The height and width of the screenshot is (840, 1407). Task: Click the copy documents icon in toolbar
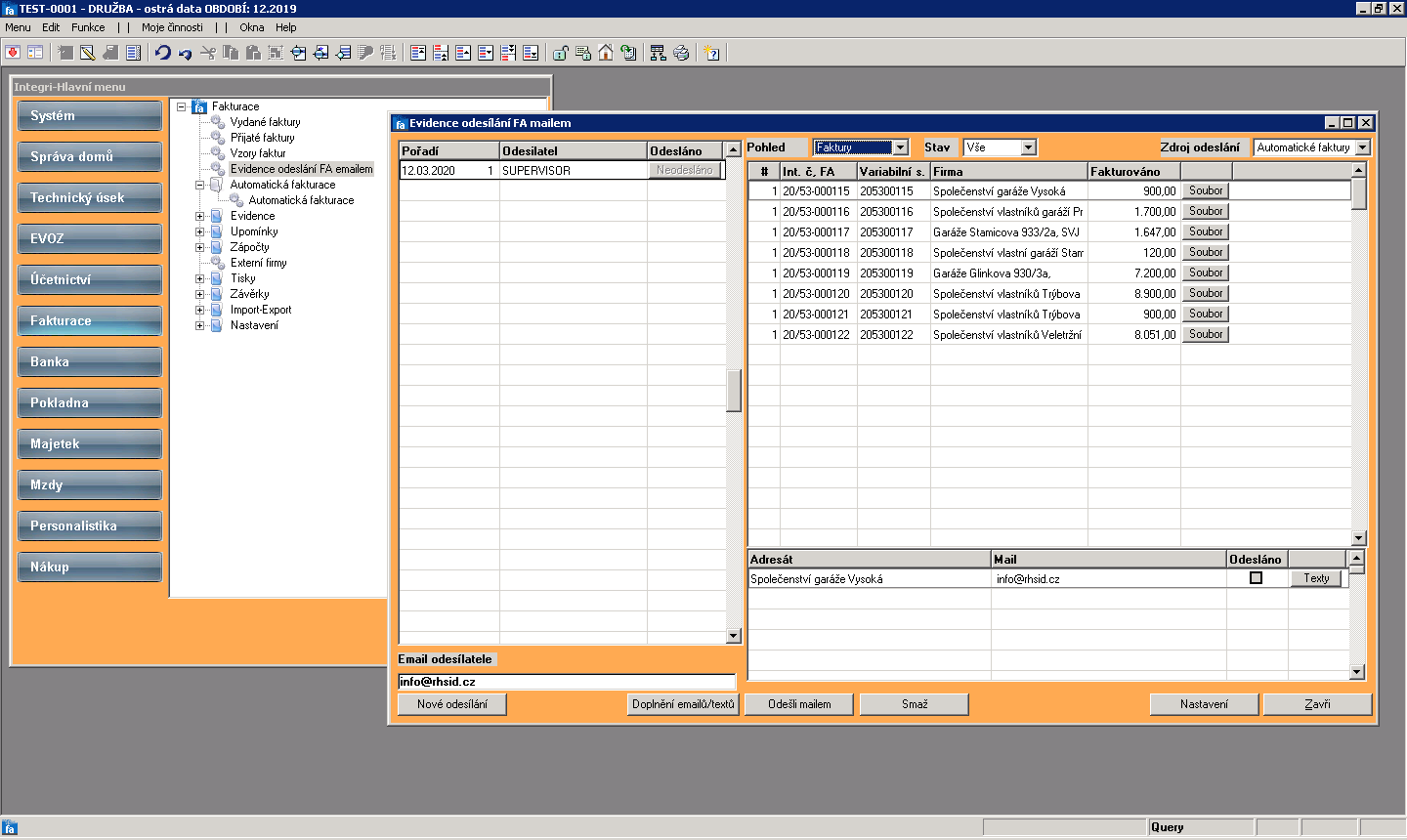(x=231, y=53)
